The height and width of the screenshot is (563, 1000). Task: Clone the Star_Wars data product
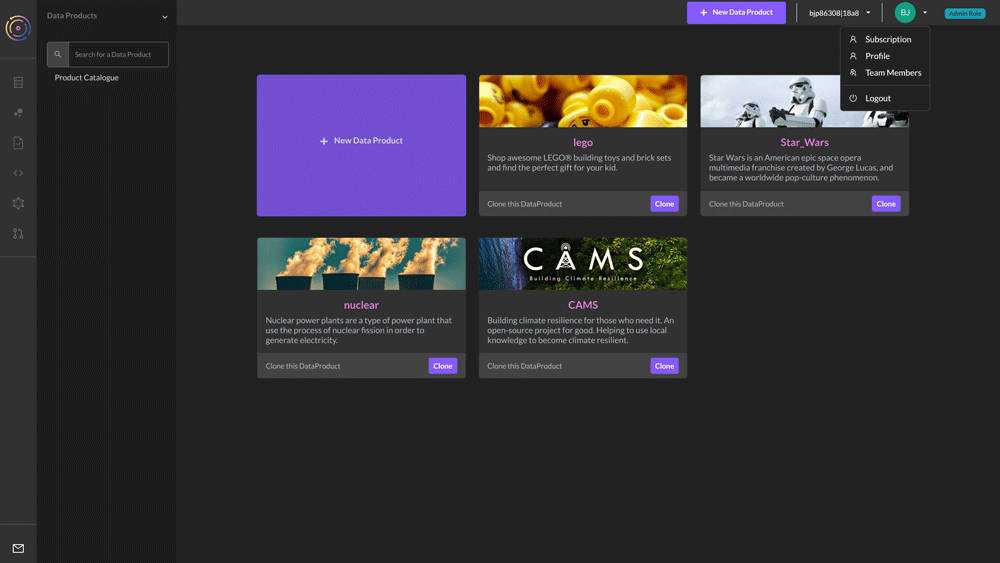pos(886,204)
